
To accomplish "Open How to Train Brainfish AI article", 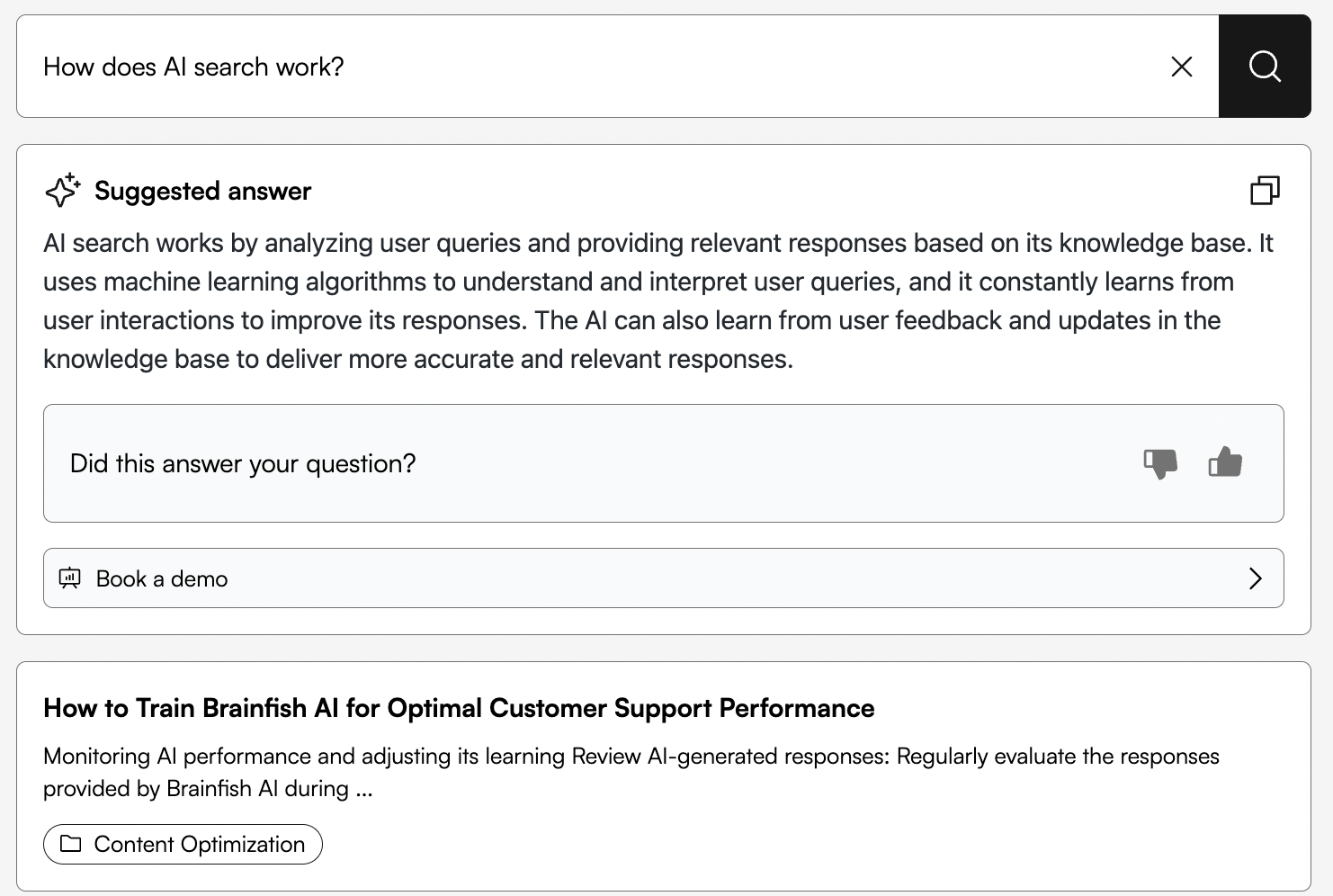I will 459,708.
